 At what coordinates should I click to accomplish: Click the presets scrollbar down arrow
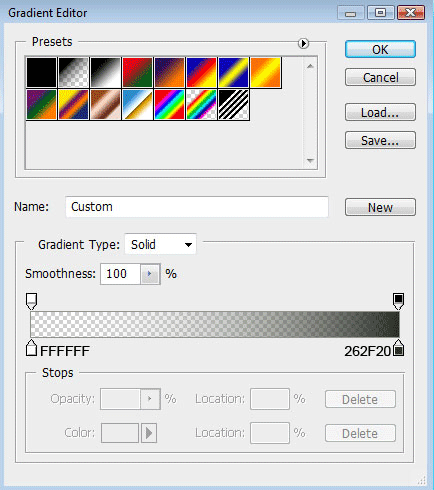click(x=310, y=161)
